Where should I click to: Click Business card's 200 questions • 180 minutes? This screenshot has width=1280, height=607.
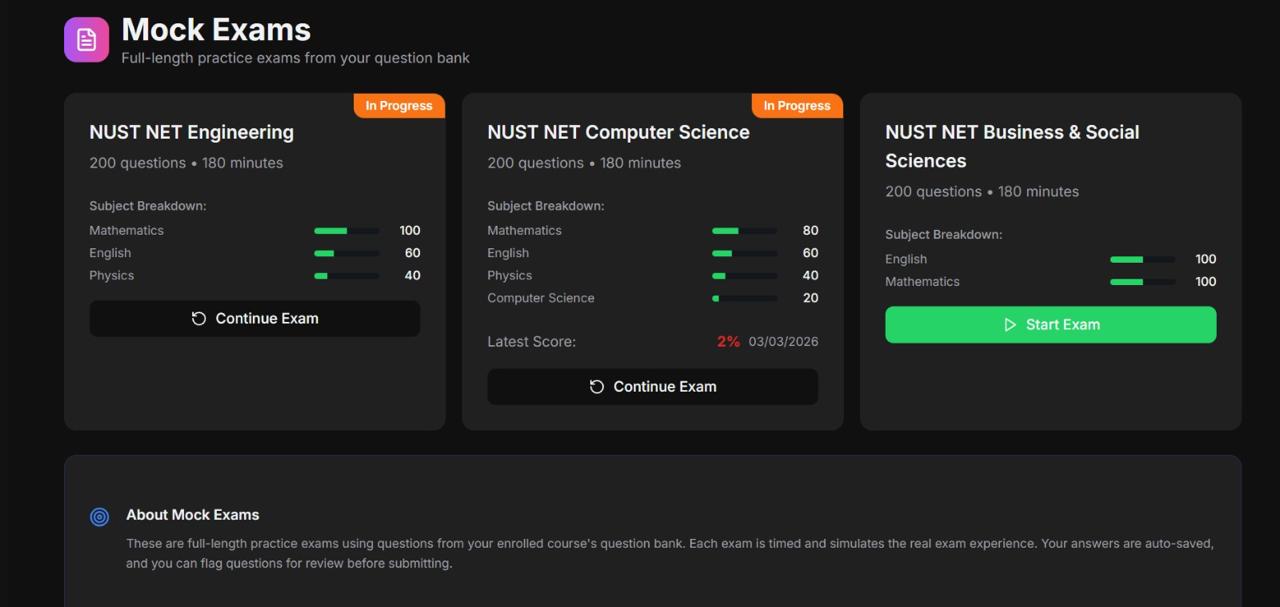(x=982, y=191)
